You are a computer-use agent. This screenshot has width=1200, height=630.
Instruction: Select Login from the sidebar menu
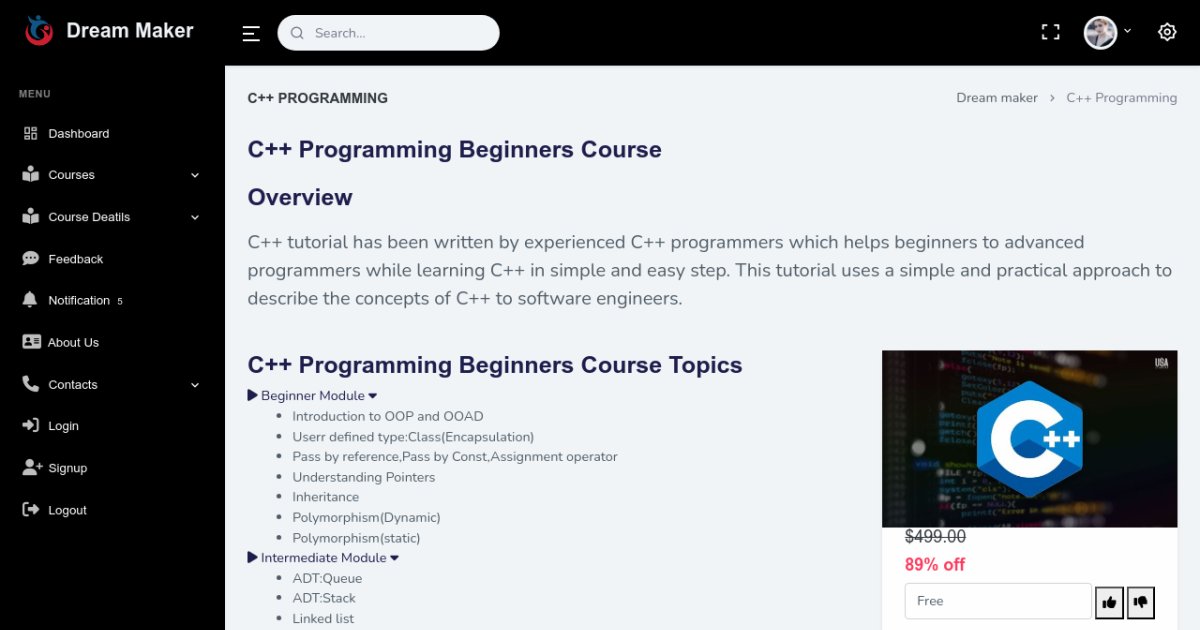coord(63,426)
